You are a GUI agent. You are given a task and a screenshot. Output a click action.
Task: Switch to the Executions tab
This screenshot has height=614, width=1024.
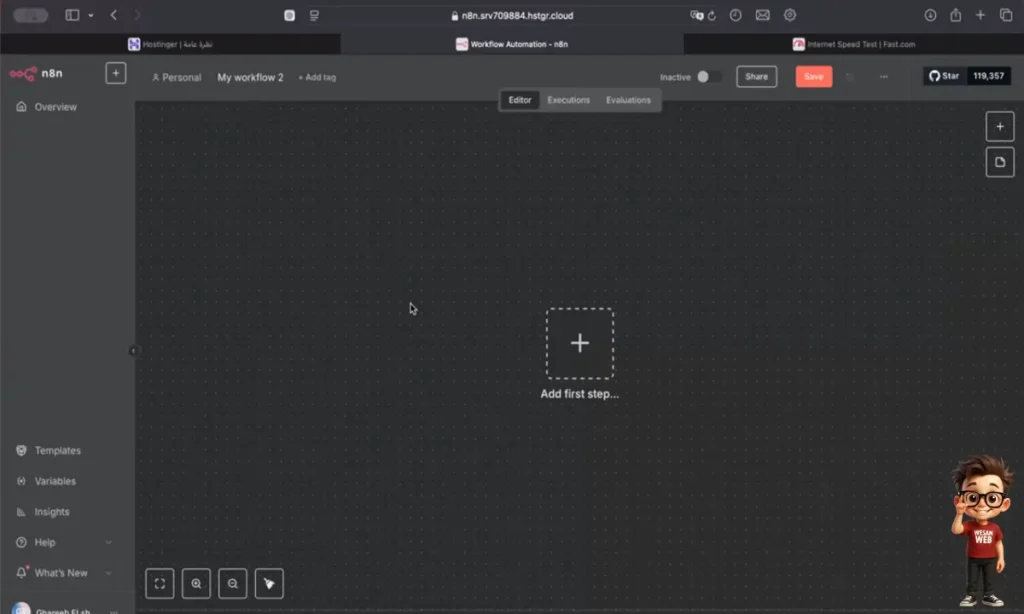(x=568, y=100)
